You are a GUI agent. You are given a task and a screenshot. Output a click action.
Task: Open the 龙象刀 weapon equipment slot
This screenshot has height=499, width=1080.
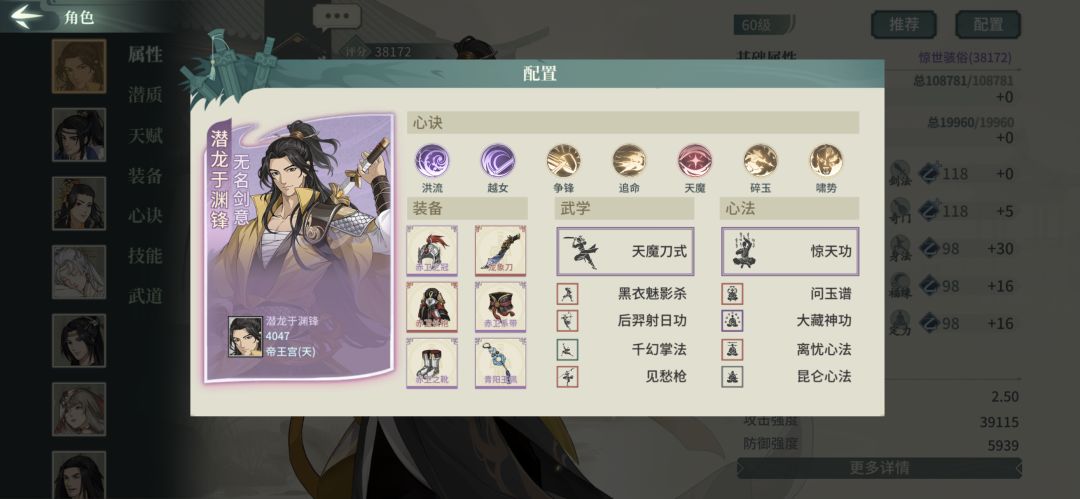pos(501,251)
